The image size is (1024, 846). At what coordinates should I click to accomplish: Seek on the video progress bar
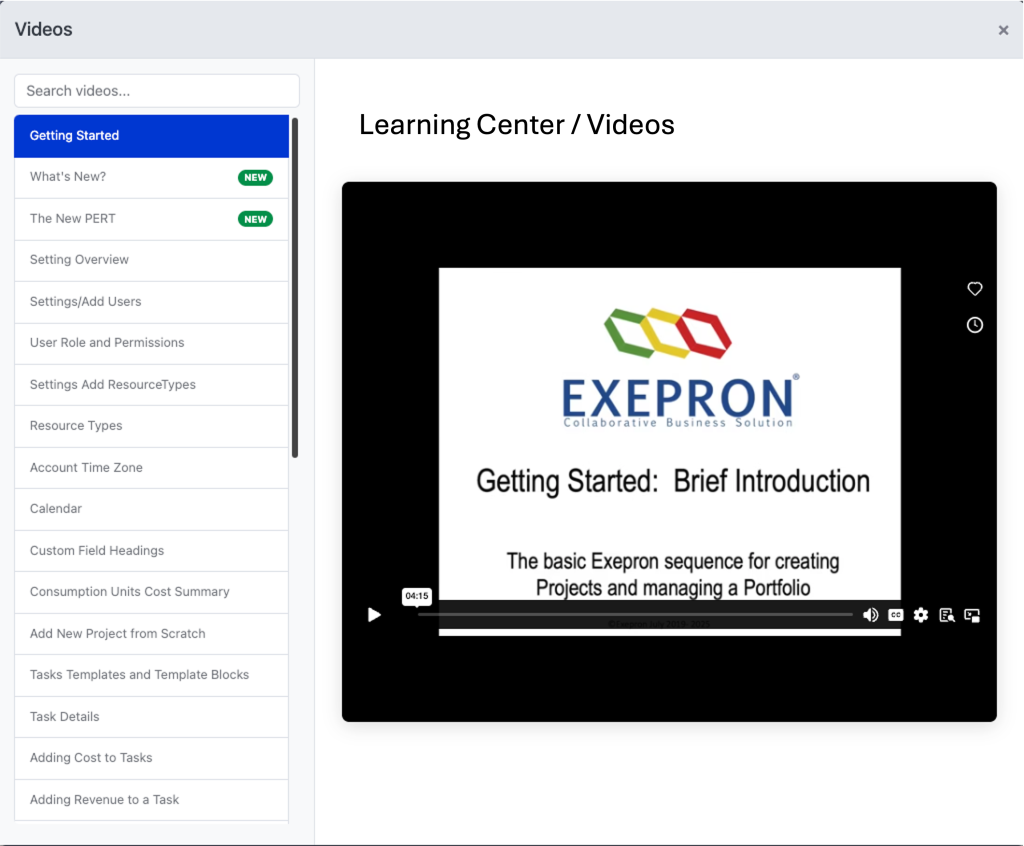(x=635, y=614)
